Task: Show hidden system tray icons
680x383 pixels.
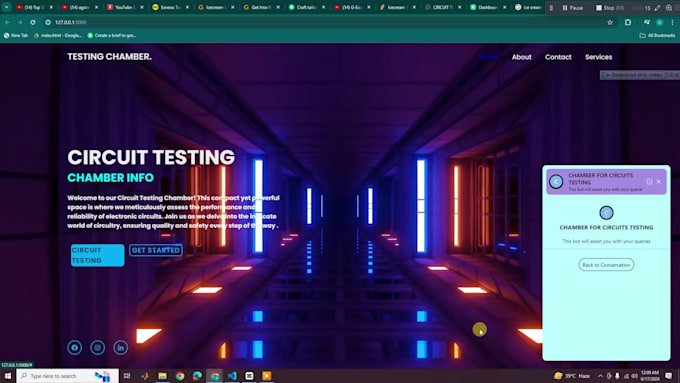Action: tap(600, 376)
